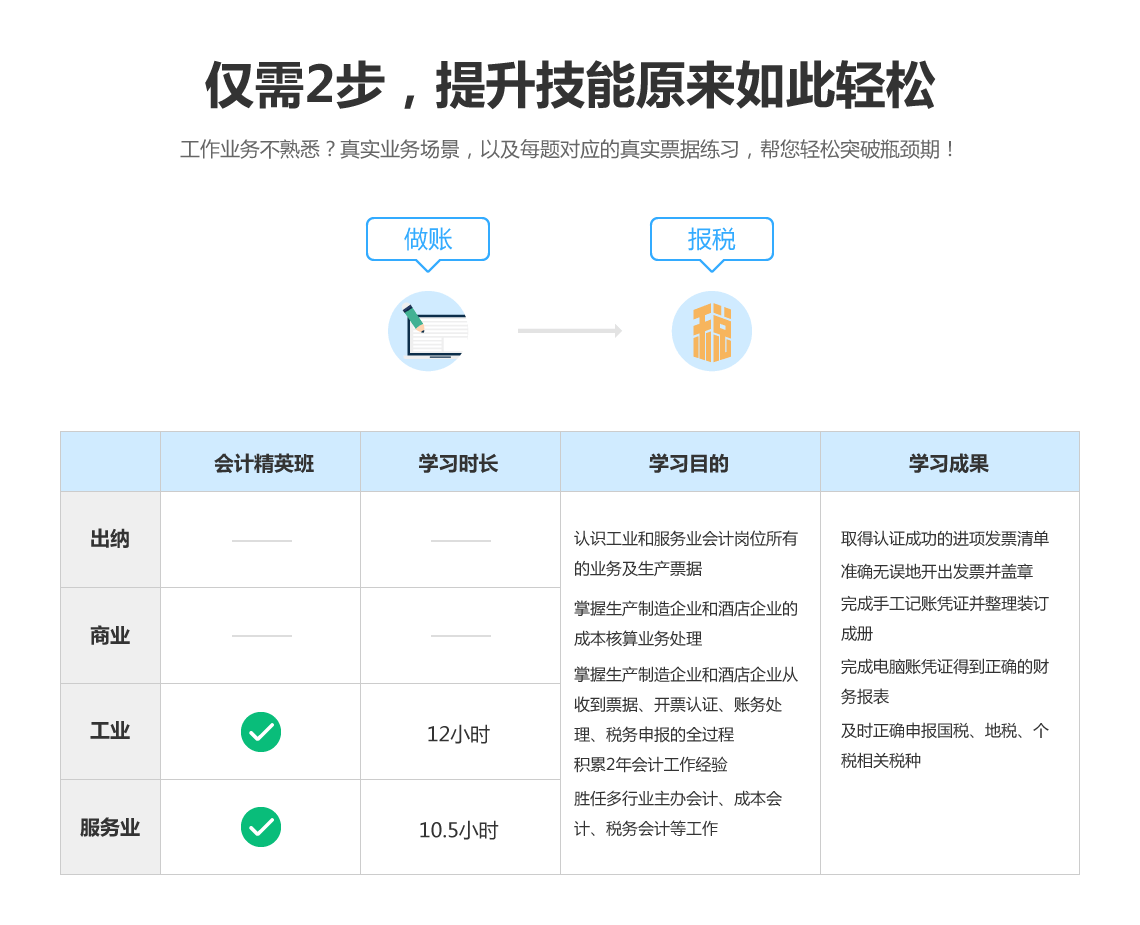
Task: Click the main heading 仅需2步，提升技能原来如此轻松
Action: coord(570,86)
